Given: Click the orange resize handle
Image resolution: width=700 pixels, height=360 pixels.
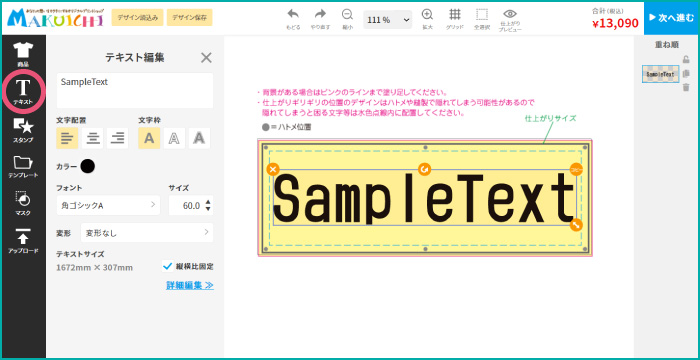Looking at the screenshot, I should (x=576, y=225).
